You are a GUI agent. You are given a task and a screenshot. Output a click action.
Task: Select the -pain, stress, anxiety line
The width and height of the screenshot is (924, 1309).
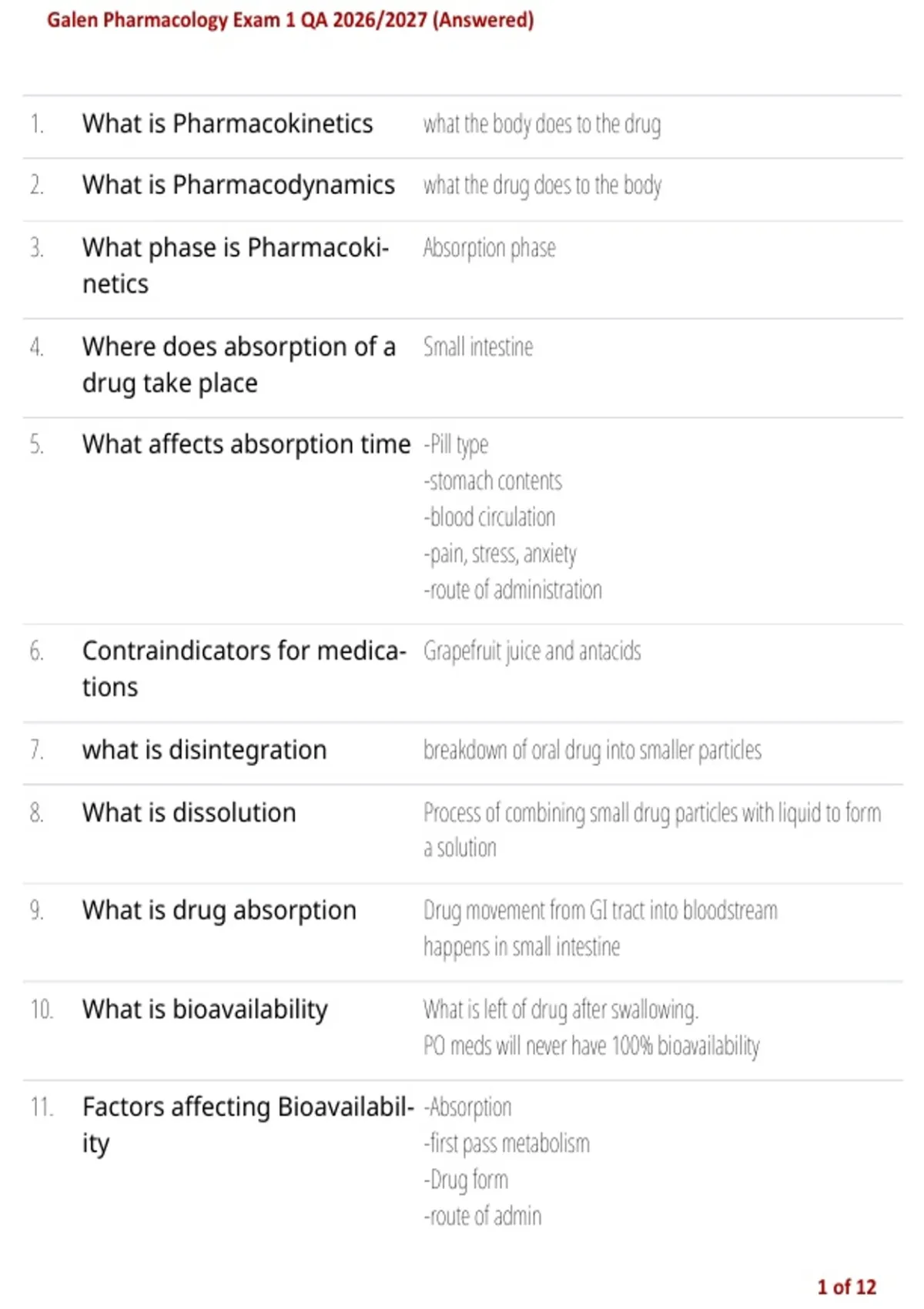point(500,554)
